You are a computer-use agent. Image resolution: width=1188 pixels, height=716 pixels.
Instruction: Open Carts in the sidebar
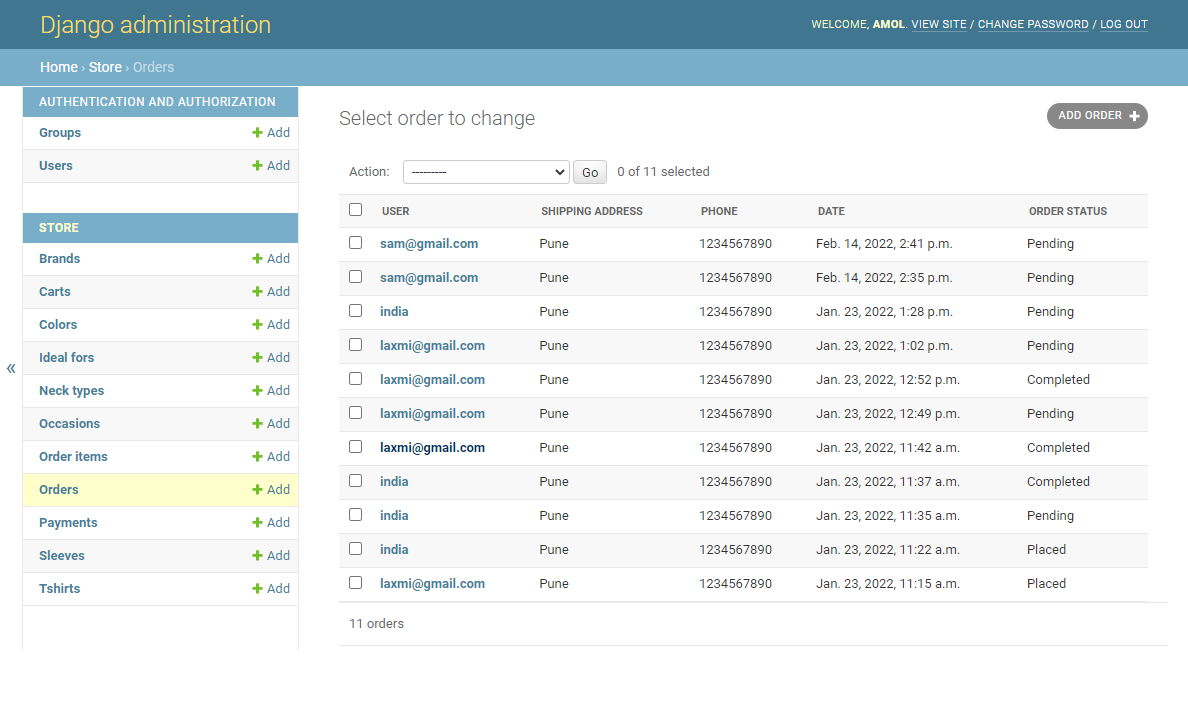pos(55,292)
